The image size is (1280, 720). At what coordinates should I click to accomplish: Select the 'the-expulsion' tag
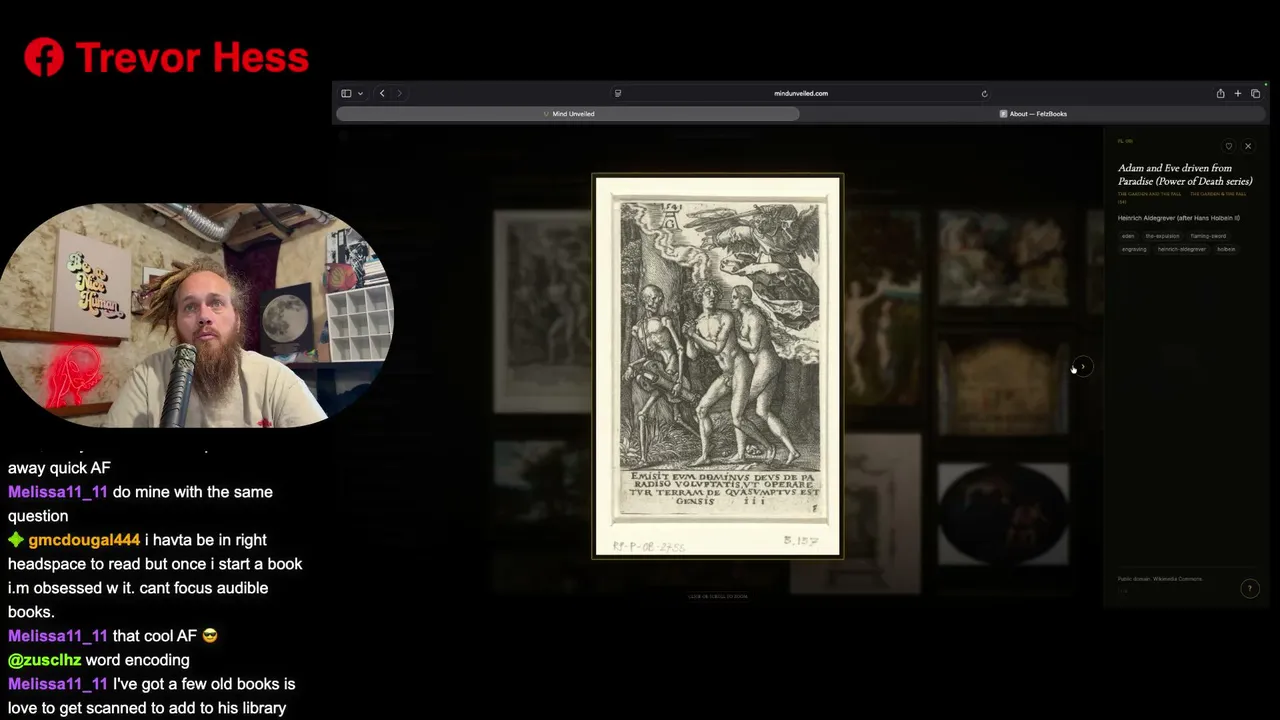click(x=1162, y=236)
